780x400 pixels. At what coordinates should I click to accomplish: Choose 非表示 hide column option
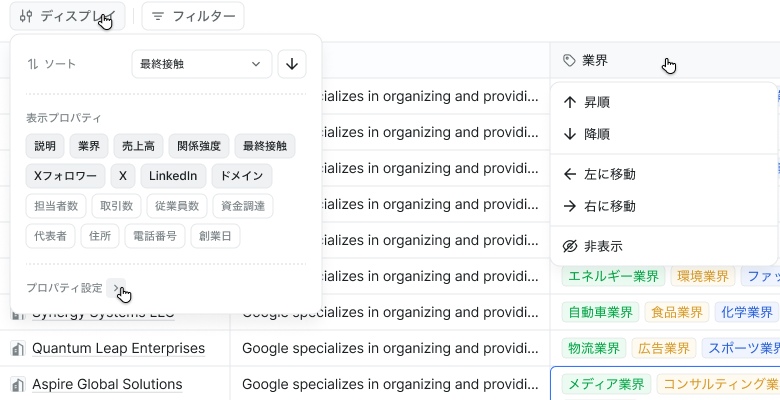tap(664, 246)
